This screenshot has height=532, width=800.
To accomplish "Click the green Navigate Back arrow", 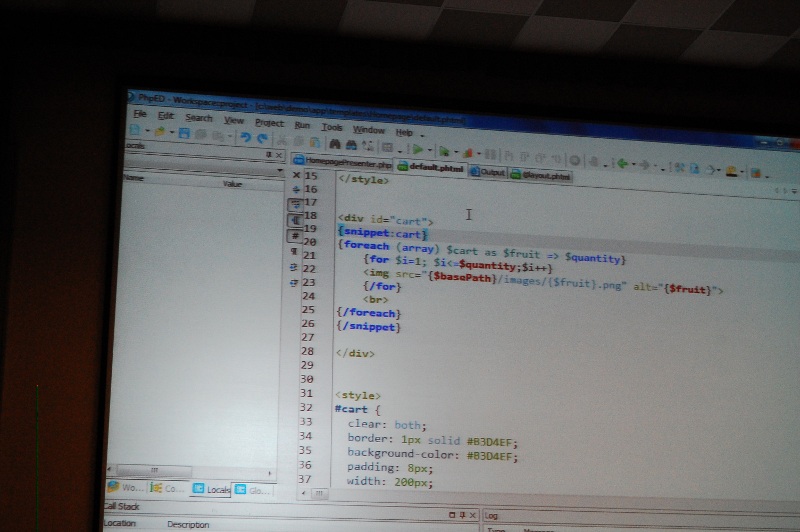I will (622, 163).
